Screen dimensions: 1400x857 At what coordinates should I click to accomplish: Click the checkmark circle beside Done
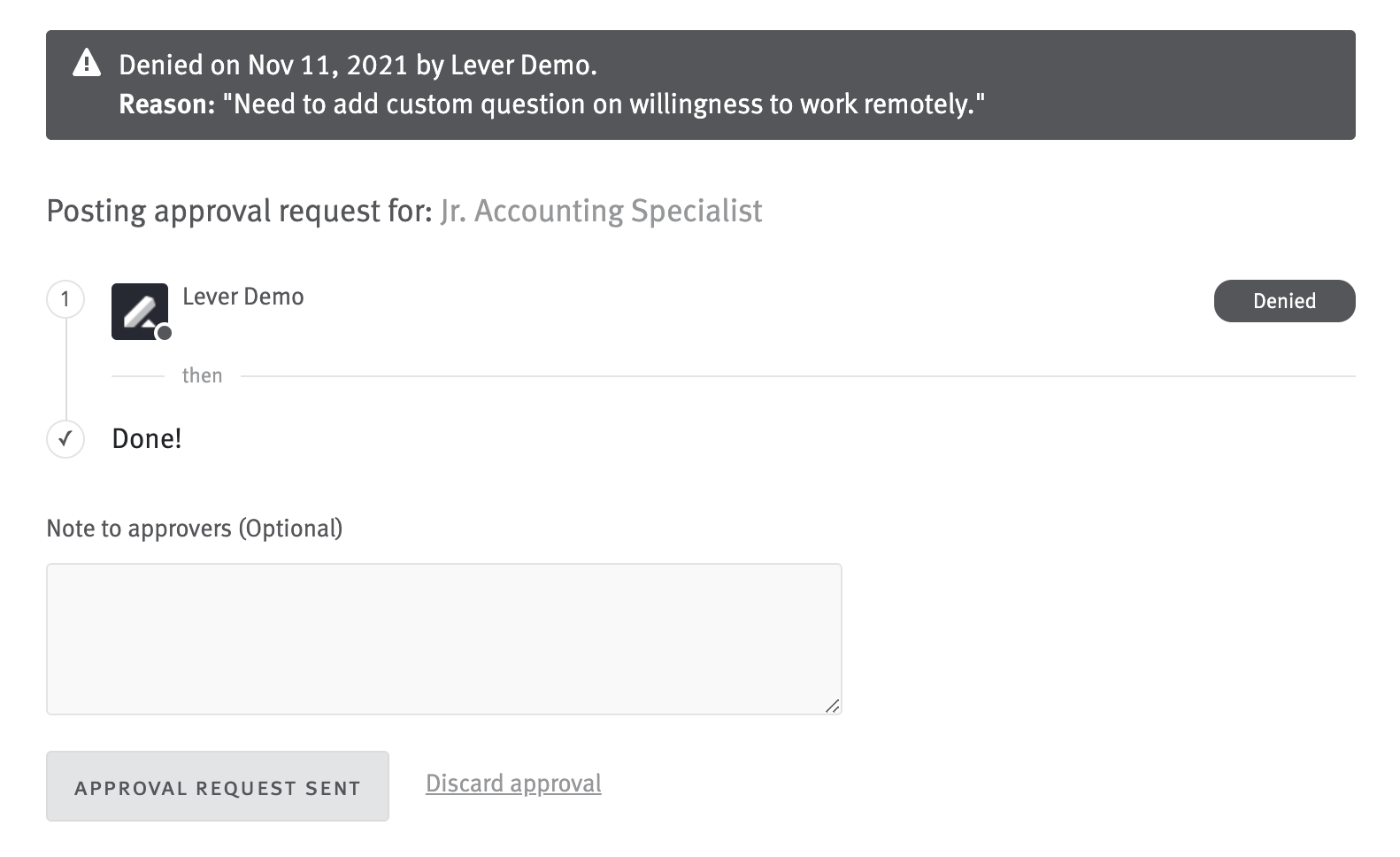click(65, 438)
